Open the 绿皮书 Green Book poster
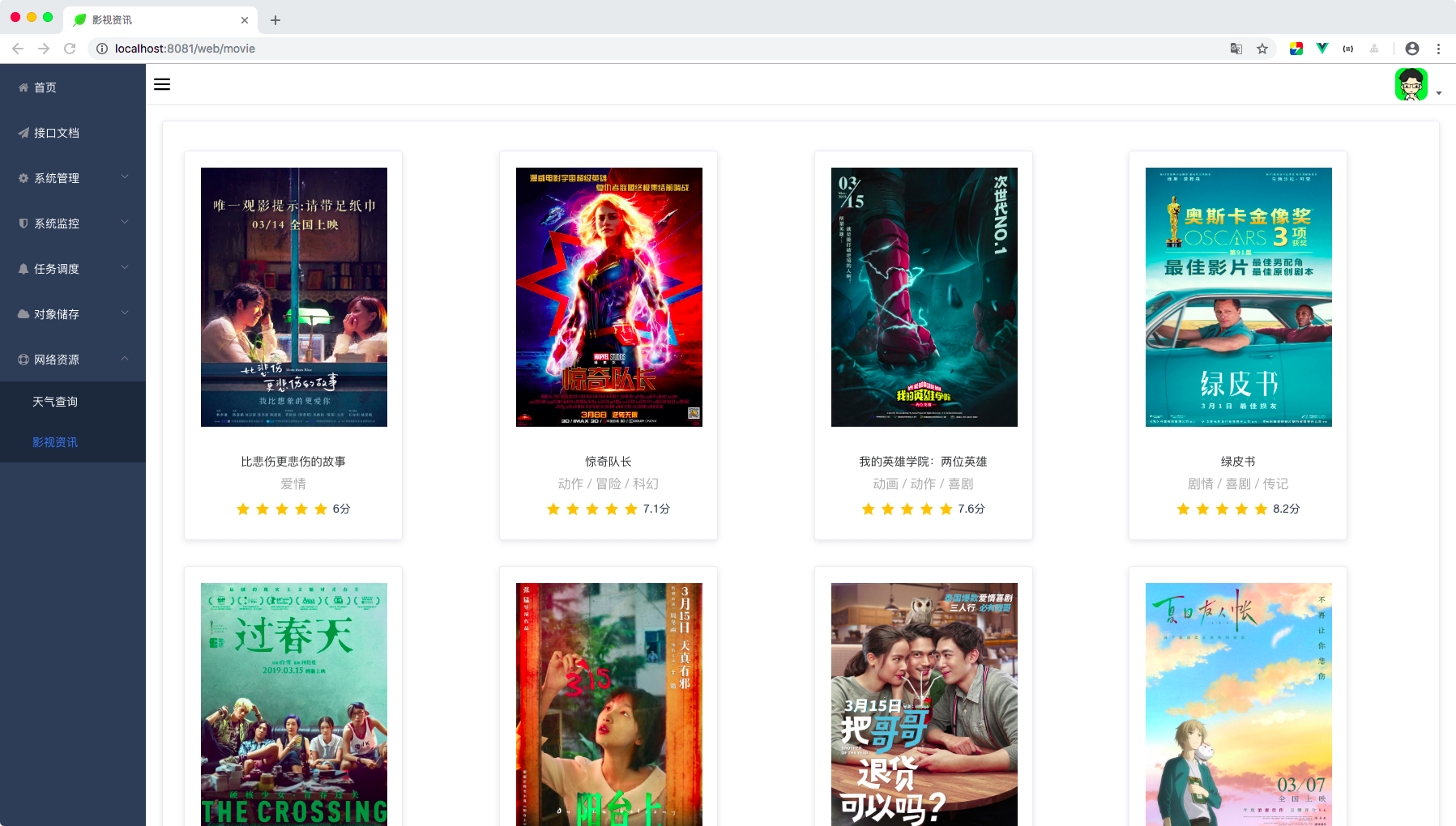The image size is (1456, 826). coord(1239,297)
